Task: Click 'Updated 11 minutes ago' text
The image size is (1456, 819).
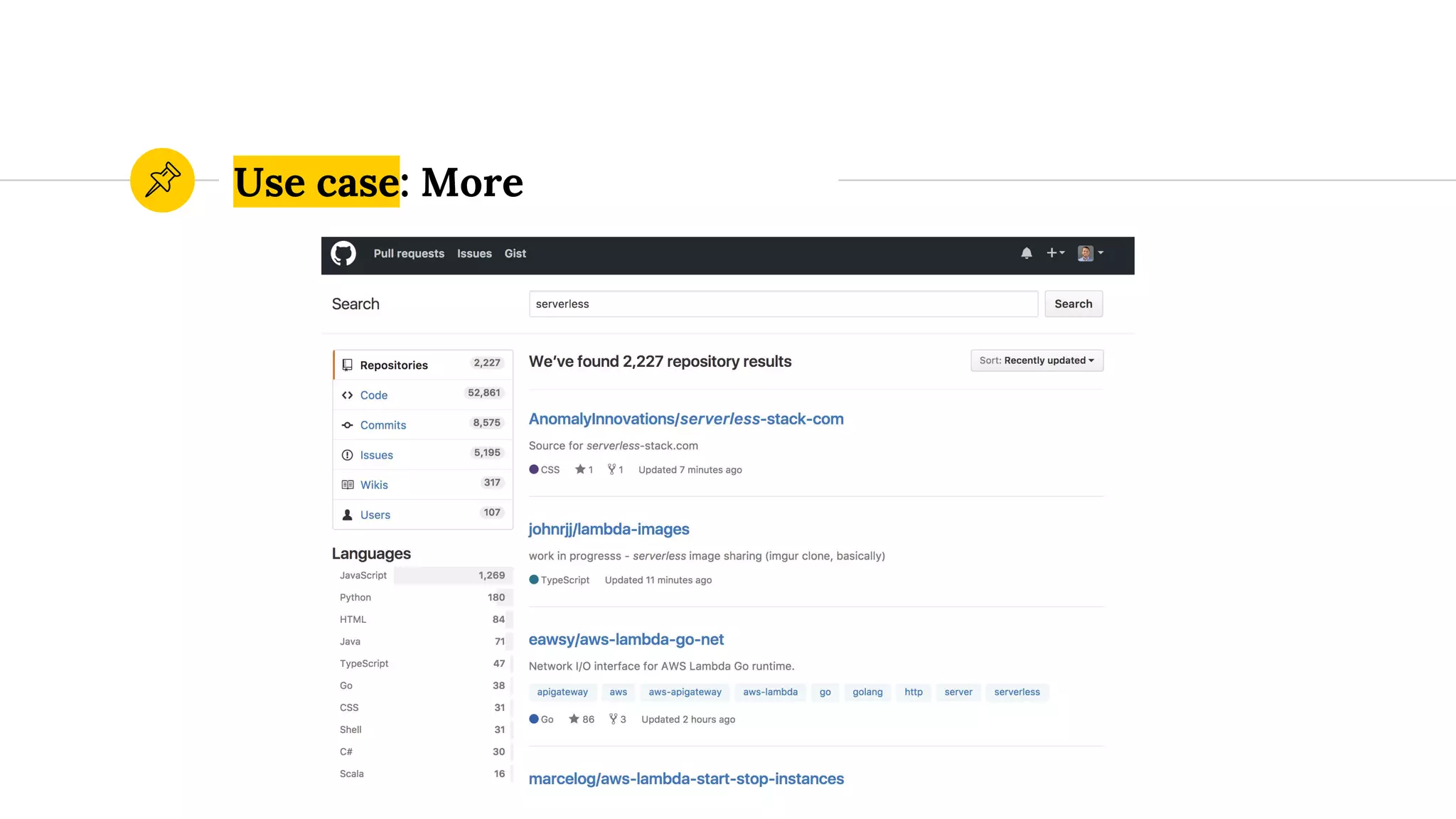Action: coord(658,580)
